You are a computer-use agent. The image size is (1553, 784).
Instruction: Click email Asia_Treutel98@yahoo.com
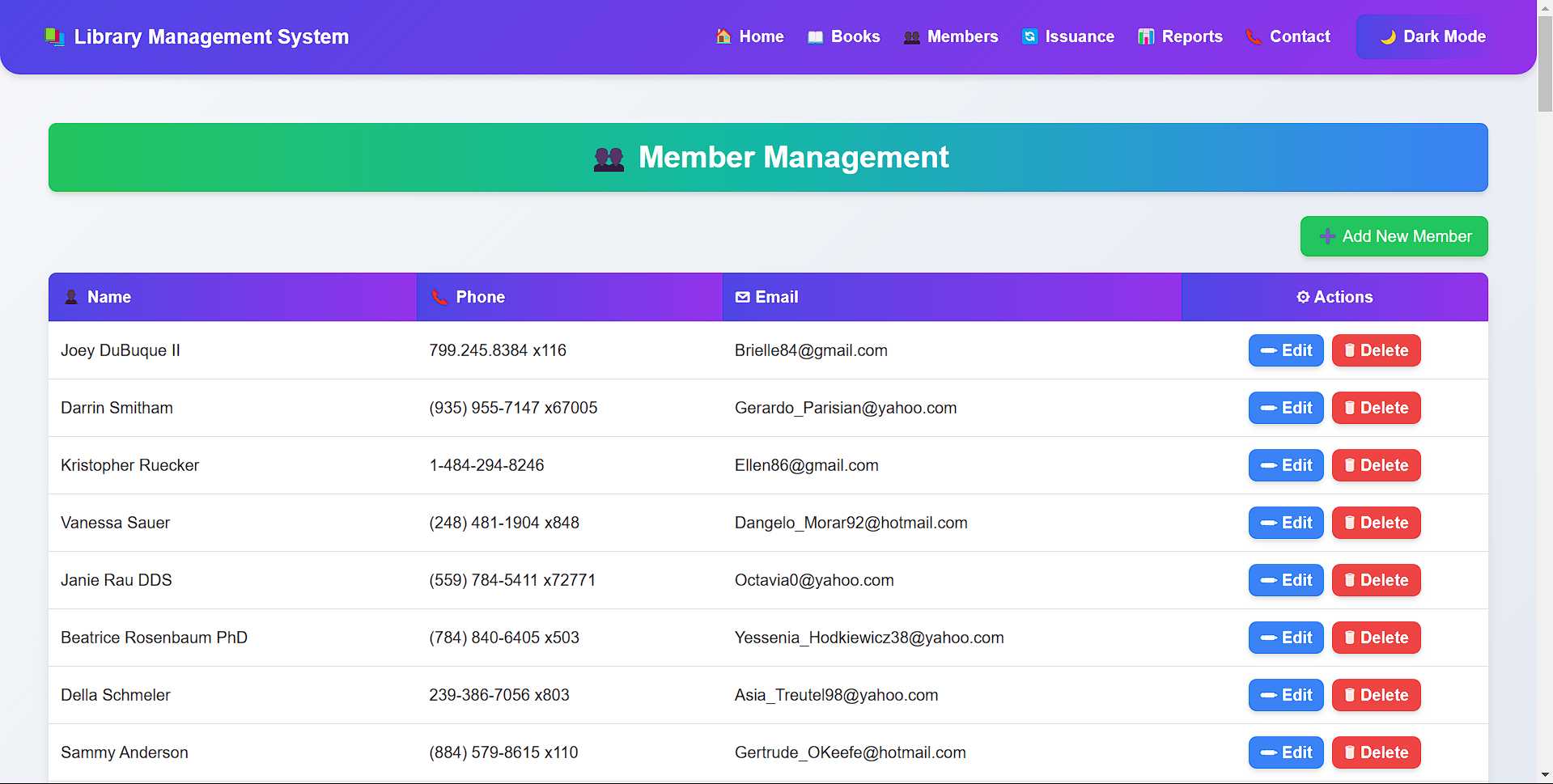tap(836, 695)
